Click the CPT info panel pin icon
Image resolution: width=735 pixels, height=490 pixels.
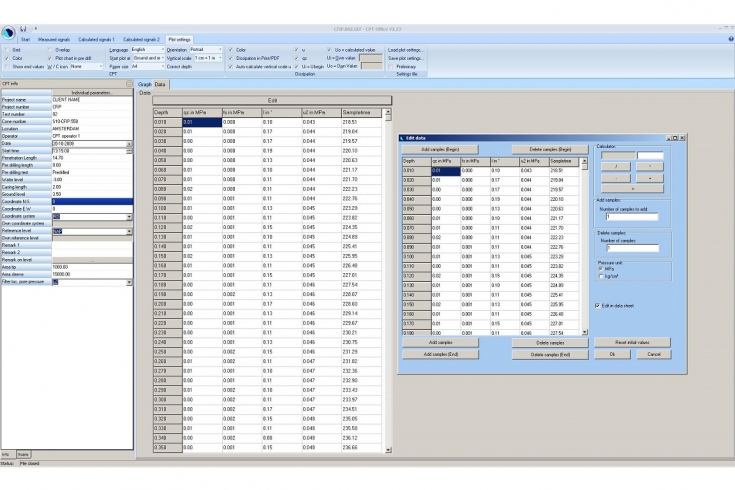pos(130,83)
